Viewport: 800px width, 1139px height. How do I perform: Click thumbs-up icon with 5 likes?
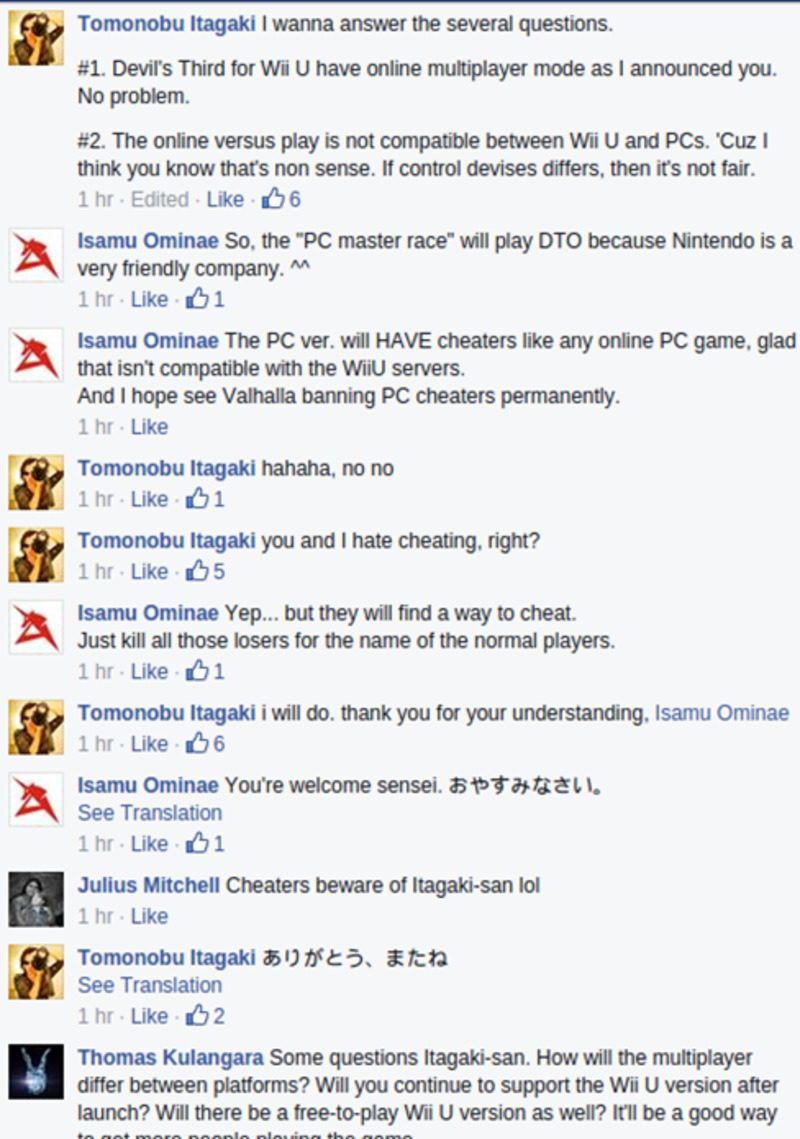click(197, 571)
